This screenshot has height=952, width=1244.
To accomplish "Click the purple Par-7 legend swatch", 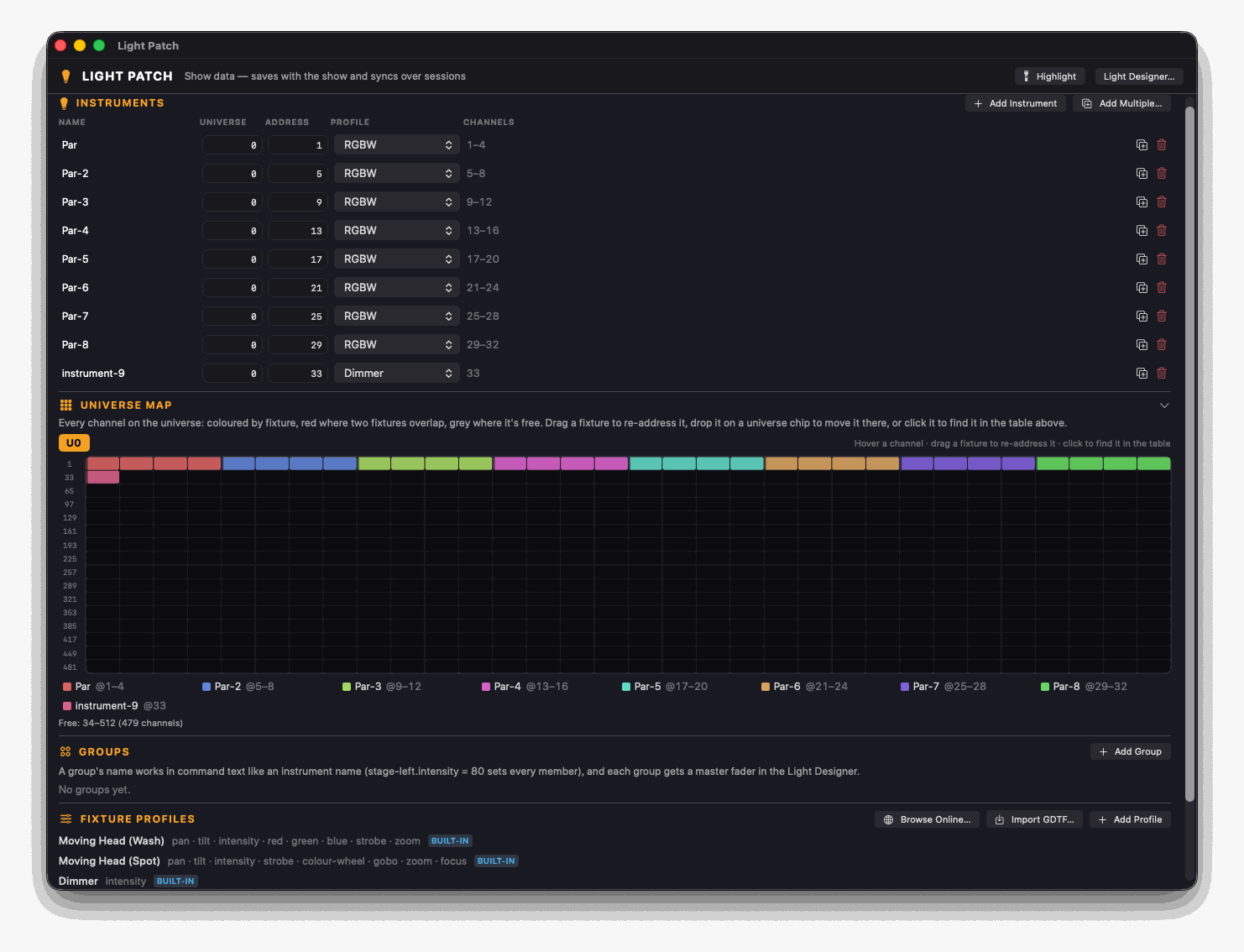I will point(905,687).
